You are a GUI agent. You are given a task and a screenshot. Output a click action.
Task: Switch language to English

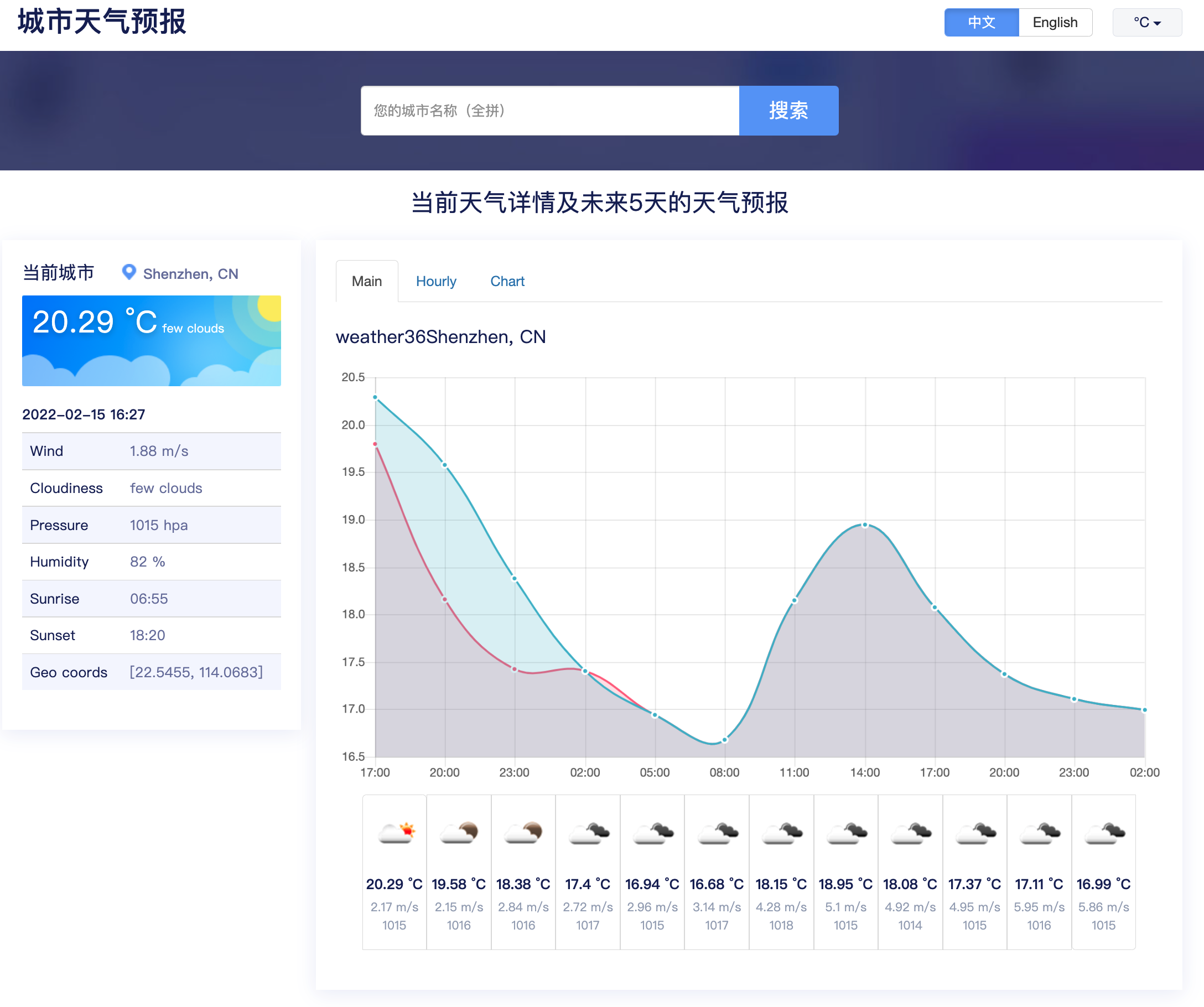coord(1055,22)
